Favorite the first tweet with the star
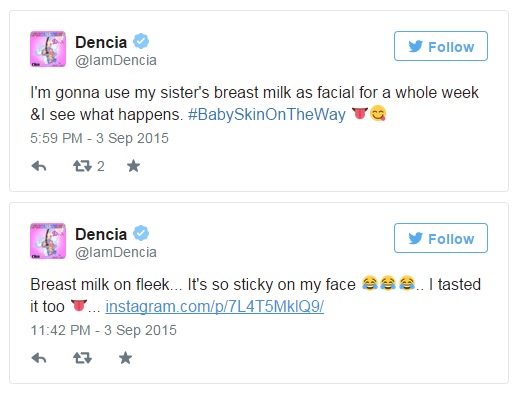This screenshot has height=397, width=519. pos(133,166)
